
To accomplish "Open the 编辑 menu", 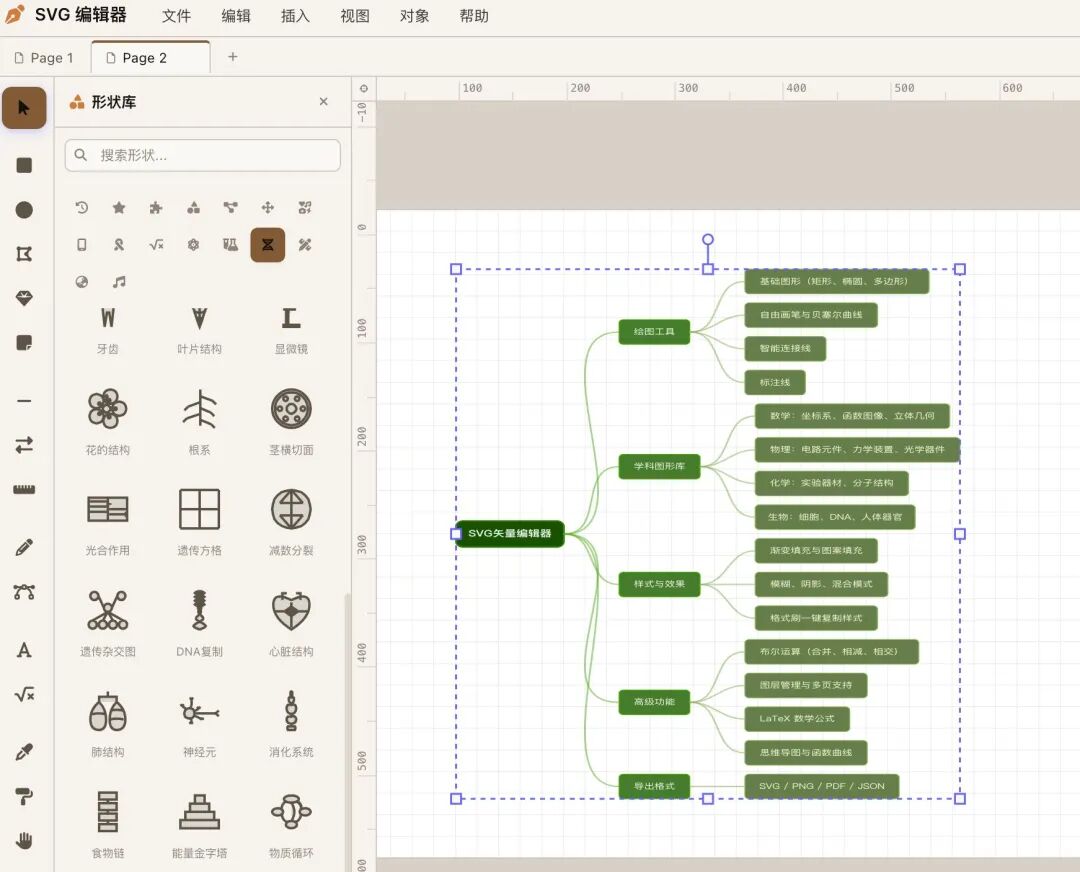I will (236, 16).
